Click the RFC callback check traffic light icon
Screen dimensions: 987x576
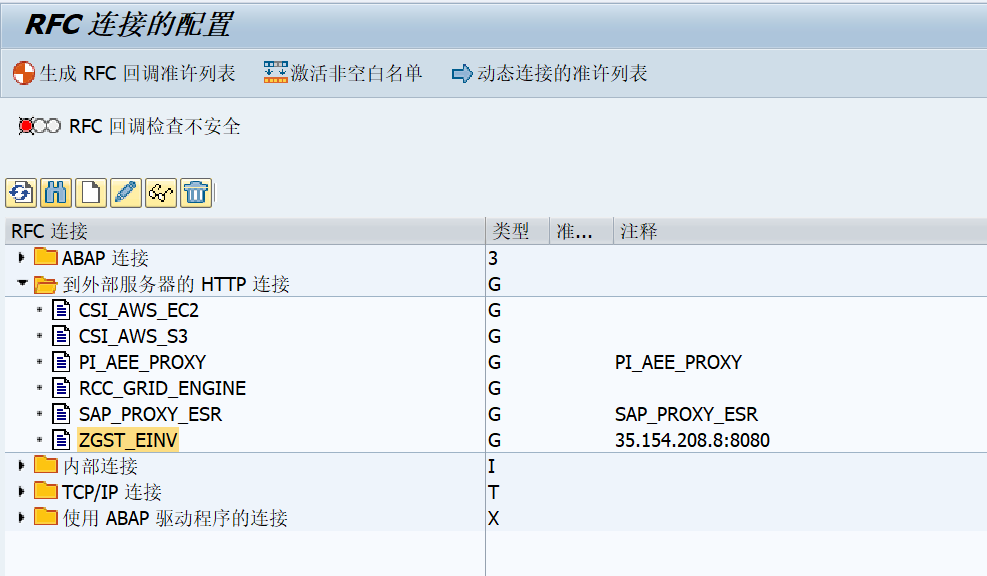click(x=39, y=127)
